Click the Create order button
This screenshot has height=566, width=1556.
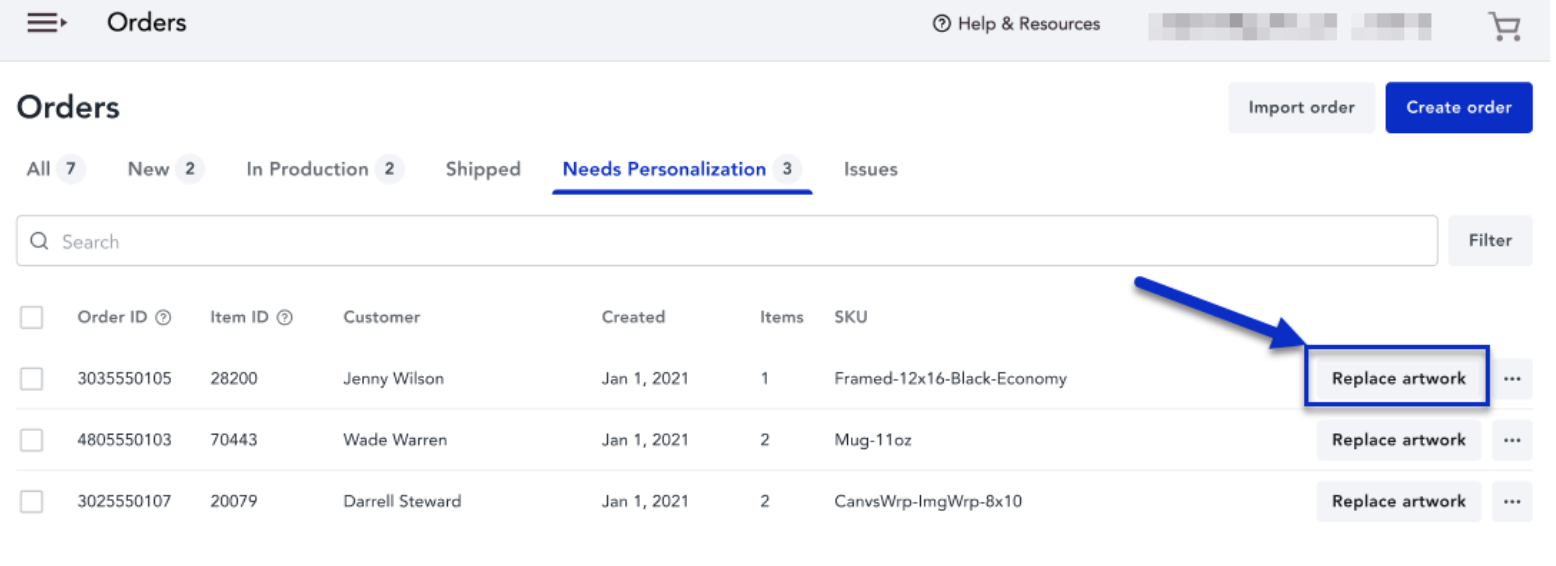(1459, 107)
